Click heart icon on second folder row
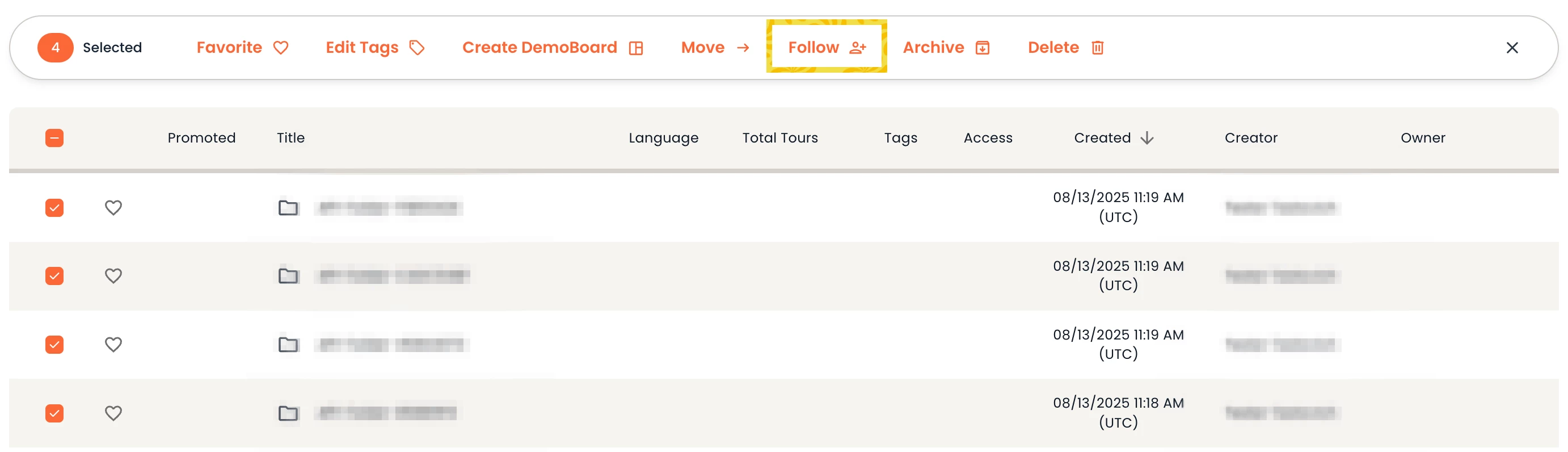Viewport: 1568px width, 452px height. (x=113, y=276)
